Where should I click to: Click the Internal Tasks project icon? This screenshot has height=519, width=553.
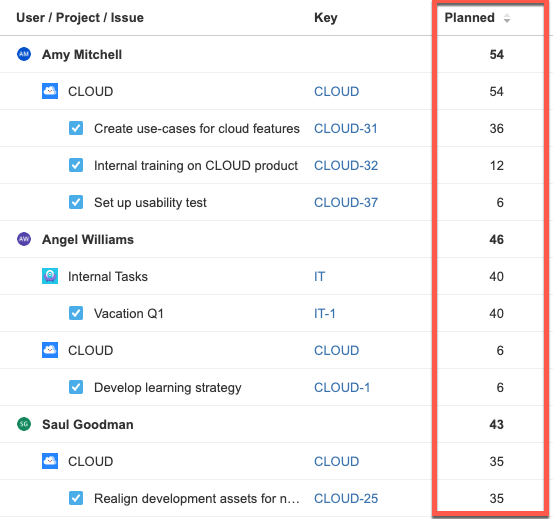(50, 276)
